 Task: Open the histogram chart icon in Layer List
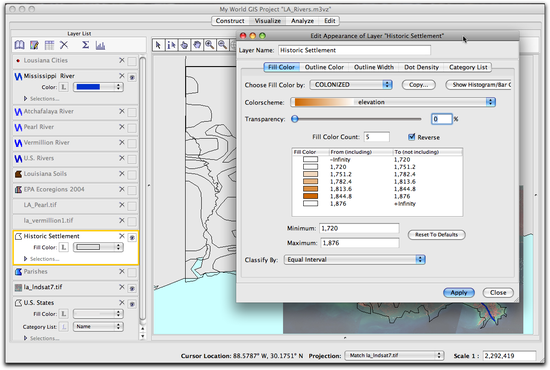point(100,45)
